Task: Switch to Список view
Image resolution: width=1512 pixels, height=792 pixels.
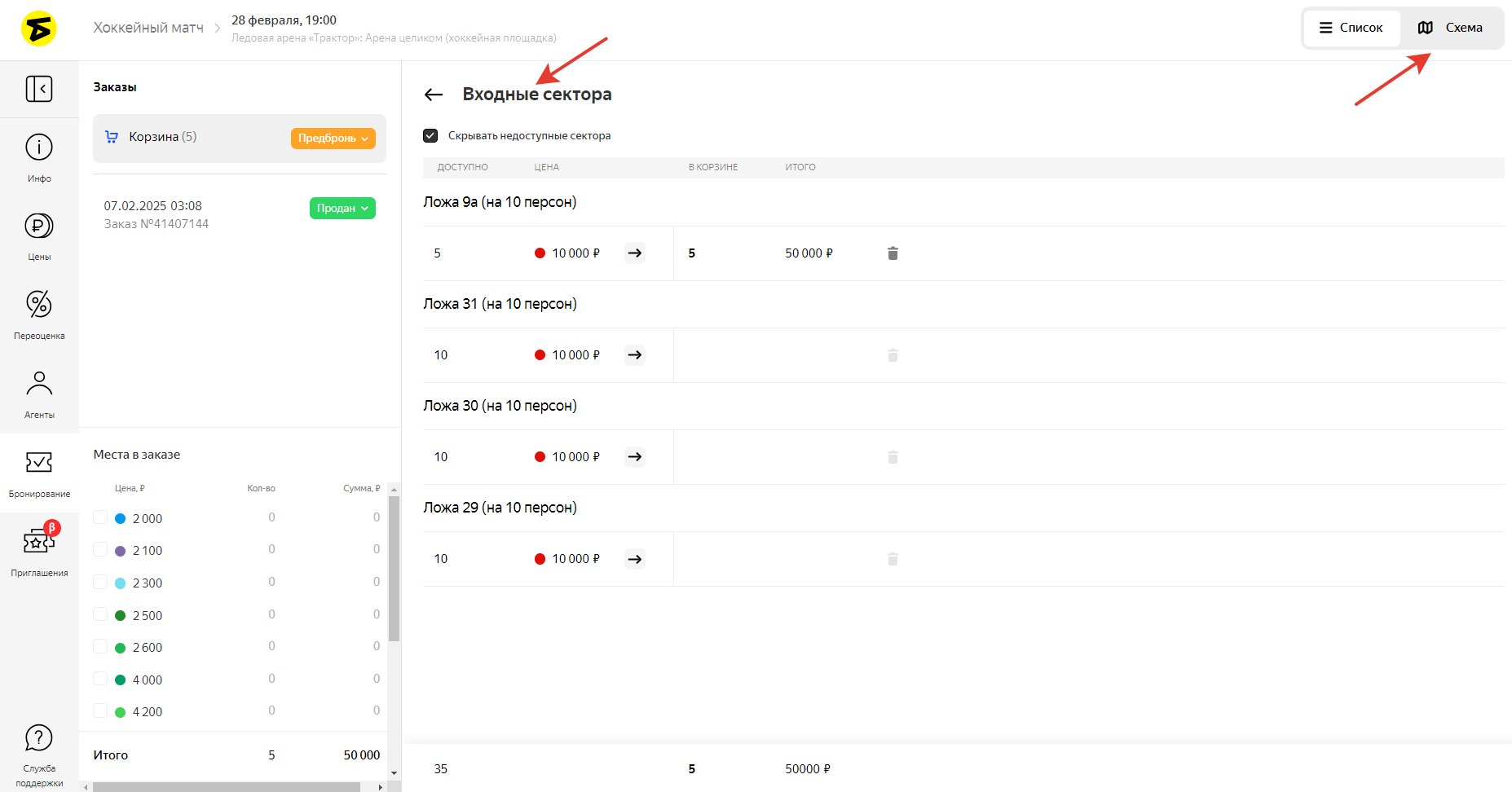Action: pyautogui.click(x=1351, y=28)
